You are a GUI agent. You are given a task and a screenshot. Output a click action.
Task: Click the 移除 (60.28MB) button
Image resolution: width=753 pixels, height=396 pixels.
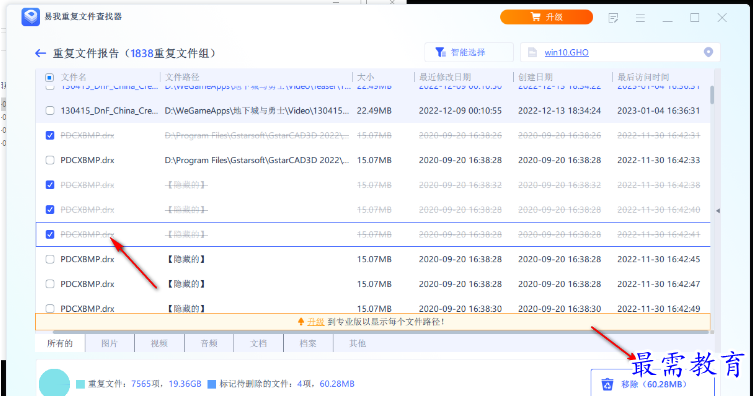[653, 383]
